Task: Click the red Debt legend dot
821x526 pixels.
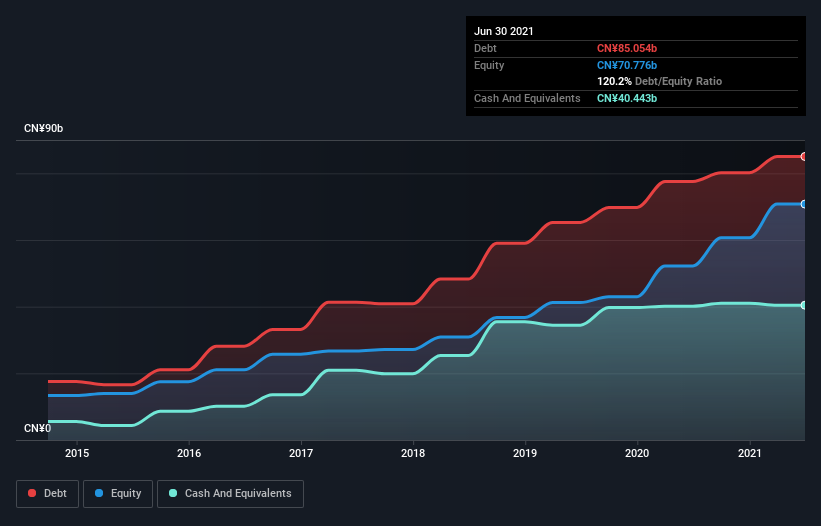Action: (x=32, y=493)
